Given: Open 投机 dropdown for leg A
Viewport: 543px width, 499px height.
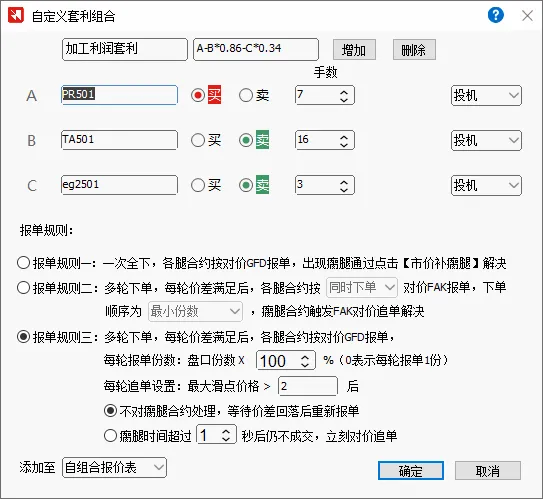Looking at the screenshot, I should [486, 95].
